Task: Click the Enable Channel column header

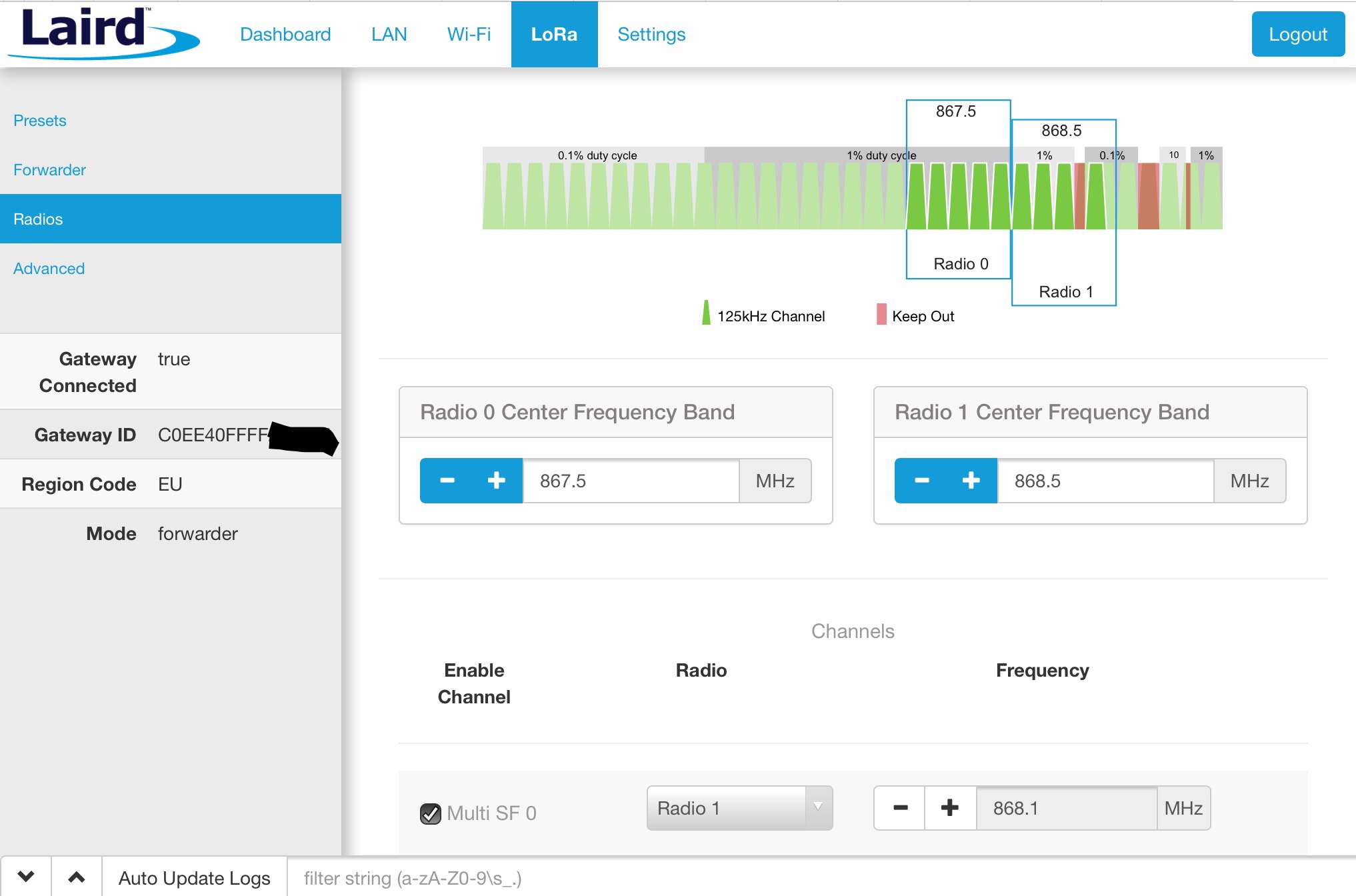Action: [x=474, y=683]
